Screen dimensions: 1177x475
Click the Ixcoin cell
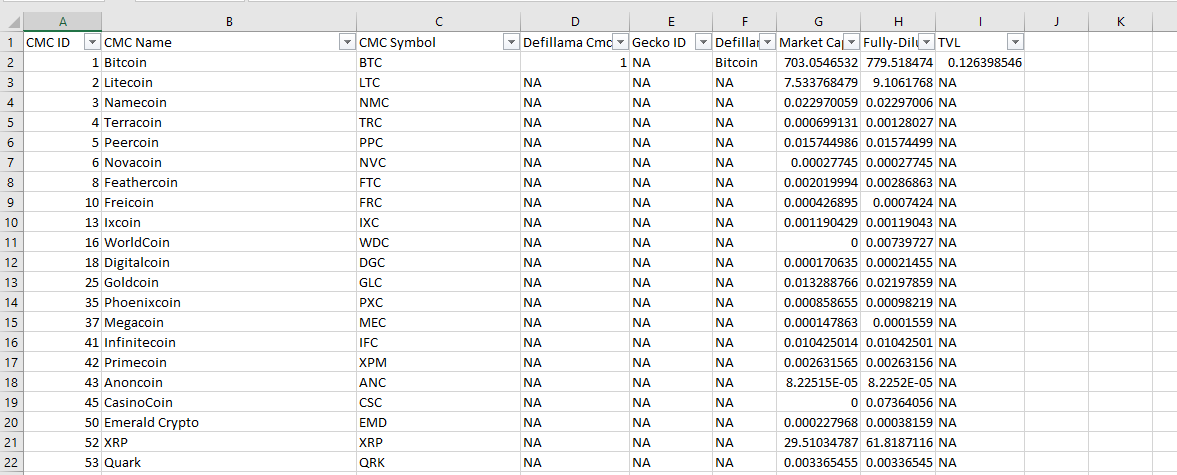click(229, 223)
